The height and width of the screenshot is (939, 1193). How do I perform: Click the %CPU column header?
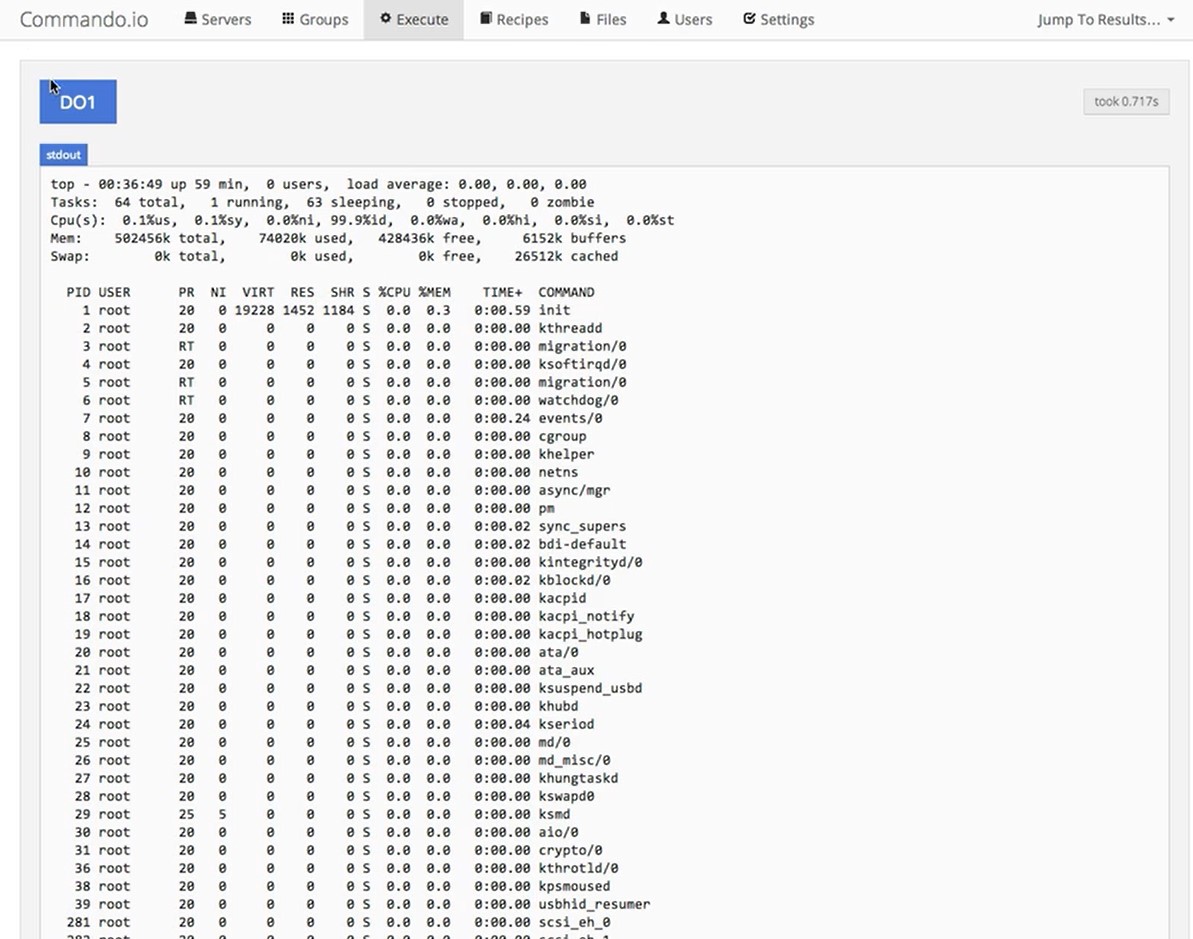[x=394, y=292]
